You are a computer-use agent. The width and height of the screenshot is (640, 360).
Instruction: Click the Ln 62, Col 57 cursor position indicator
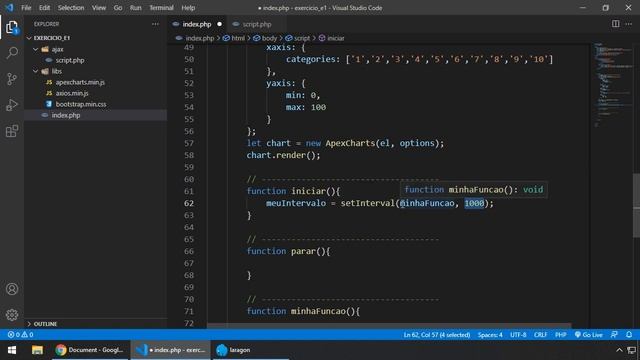[436, 335]
